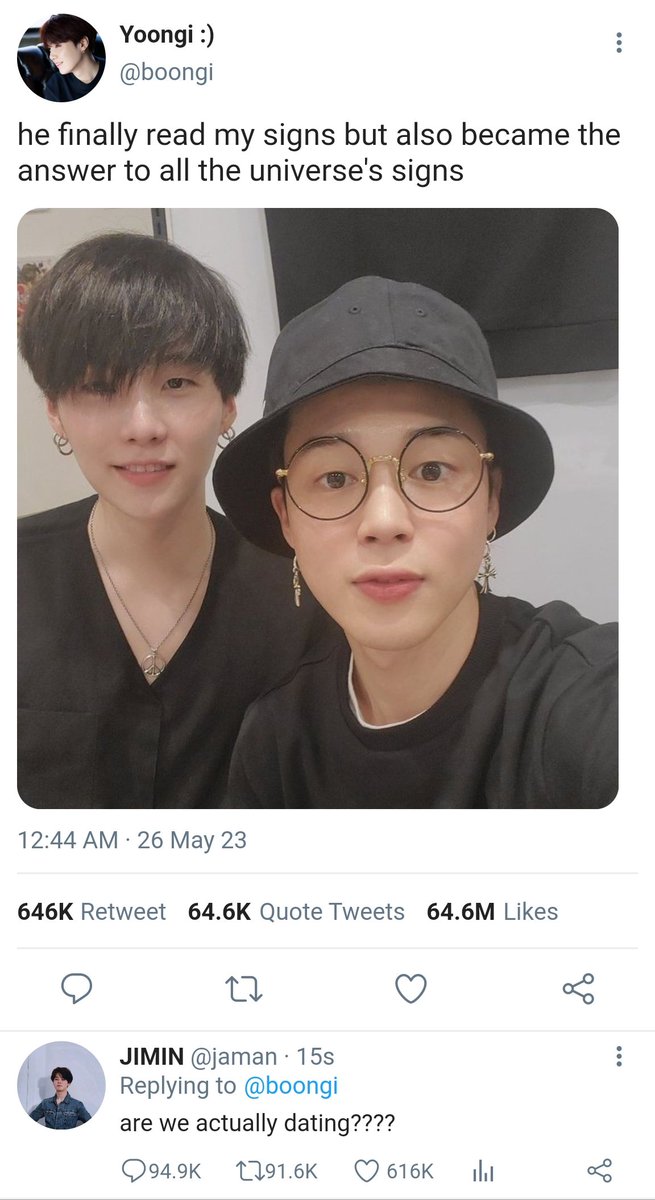Like JIMIN's reply showing 616K
Viewport: 655px width, 1200px height.
point(395,1170)
